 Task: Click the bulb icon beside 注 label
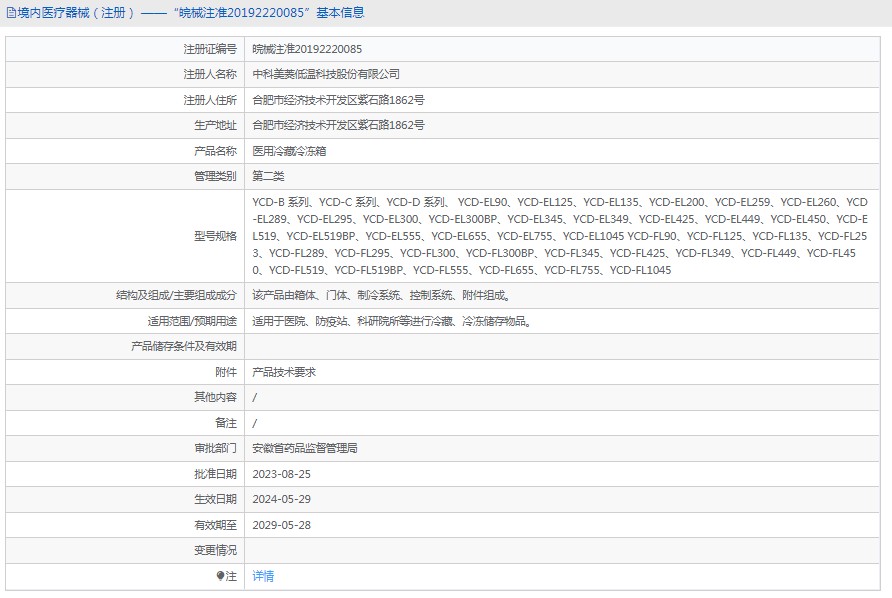tap(221, 576)
